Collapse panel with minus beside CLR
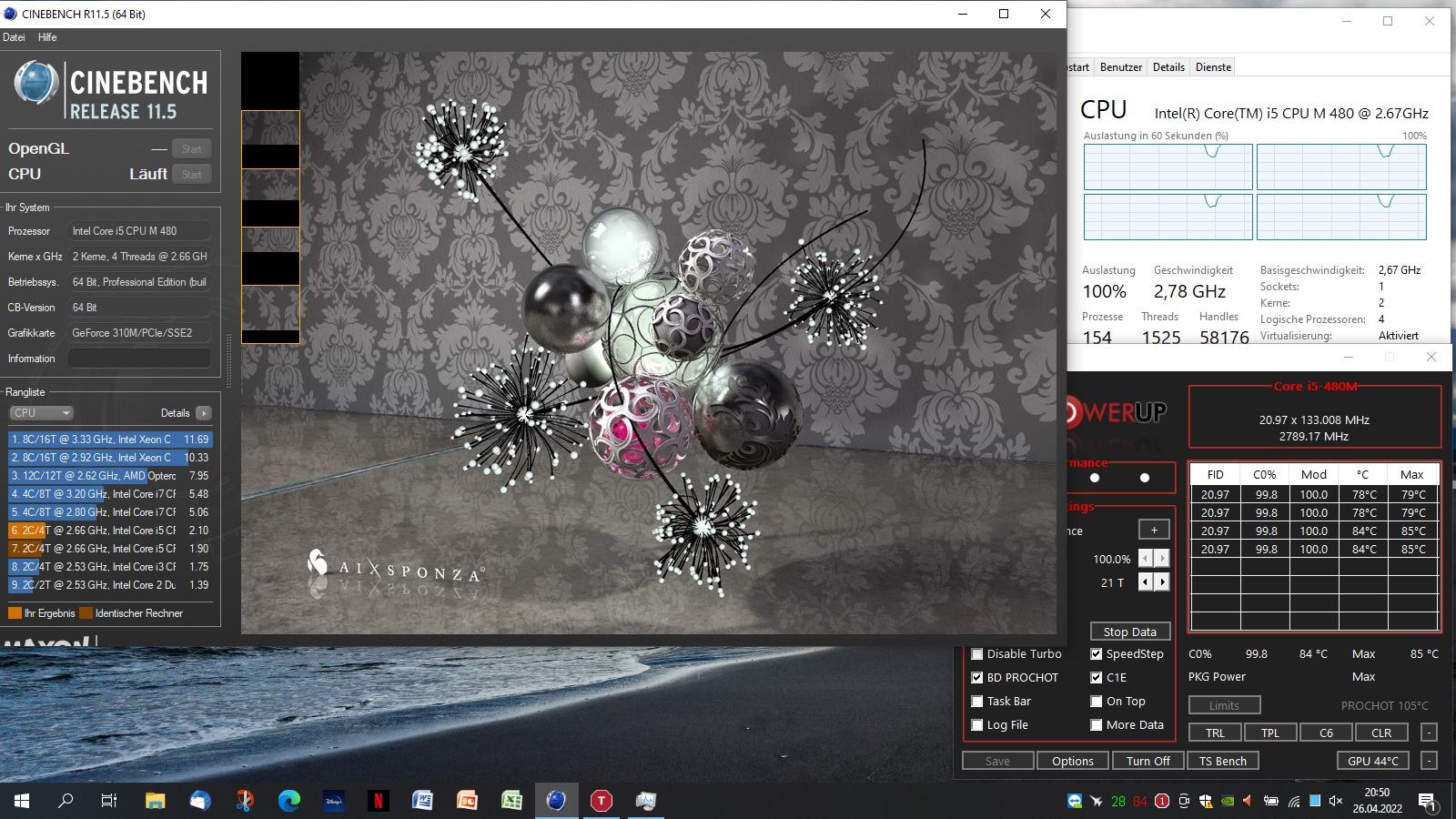This screenshot has height=819, width=1456. (x=1429, y=733)
